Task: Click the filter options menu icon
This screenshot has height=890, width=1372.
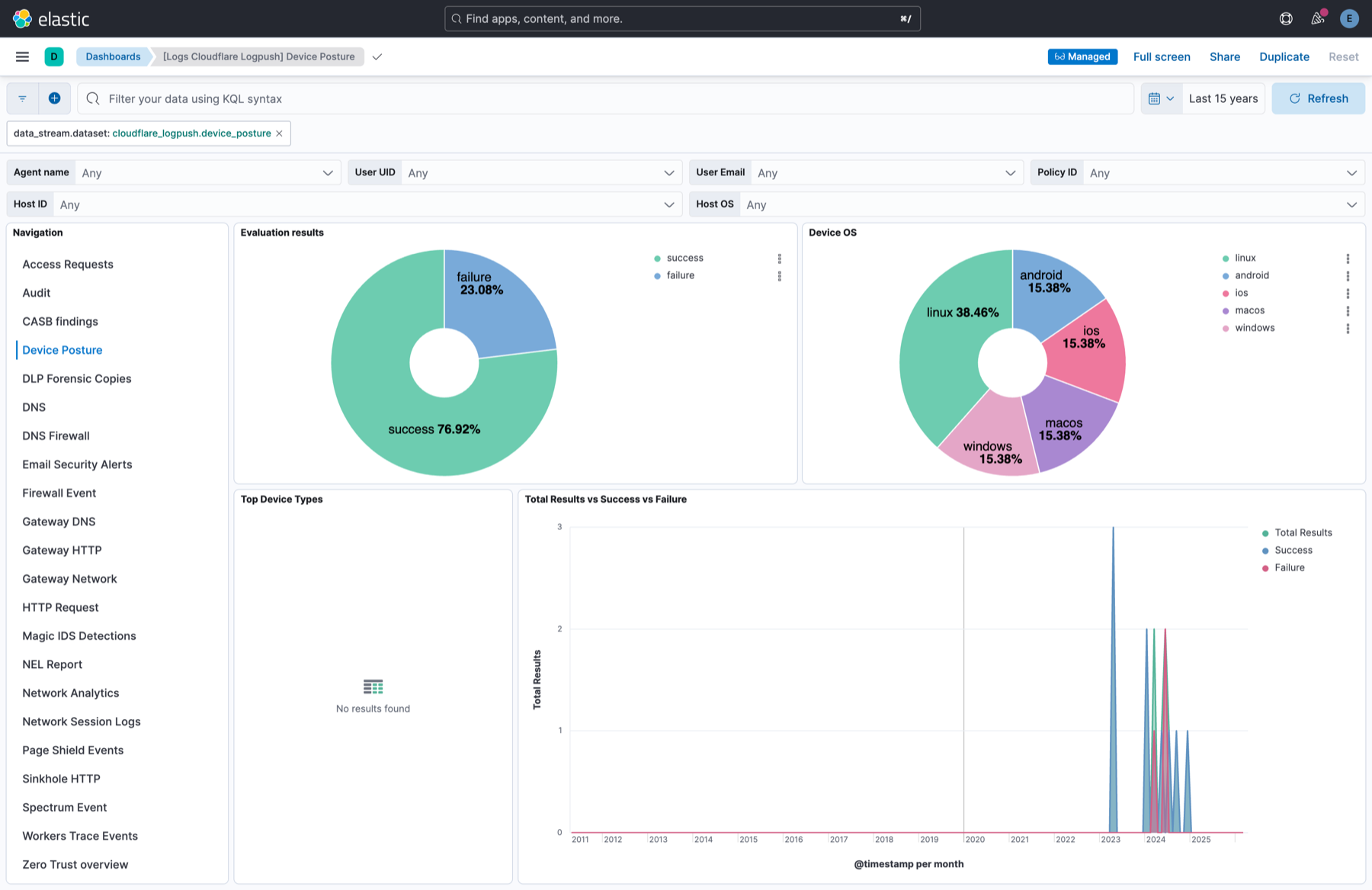Action: coord(22,98)
